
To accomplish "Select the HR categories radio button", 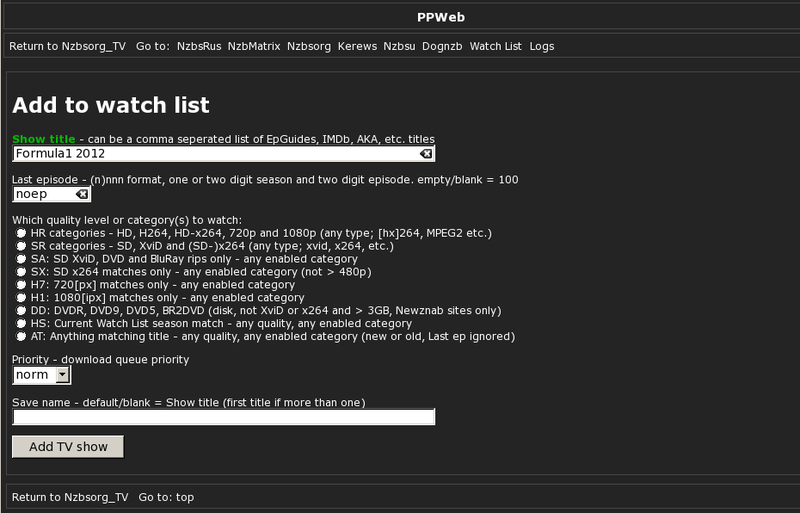I will (21, 233).
